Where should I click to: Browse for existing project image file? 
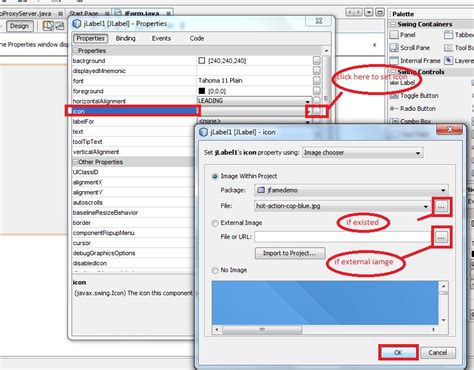click(441, 207)
